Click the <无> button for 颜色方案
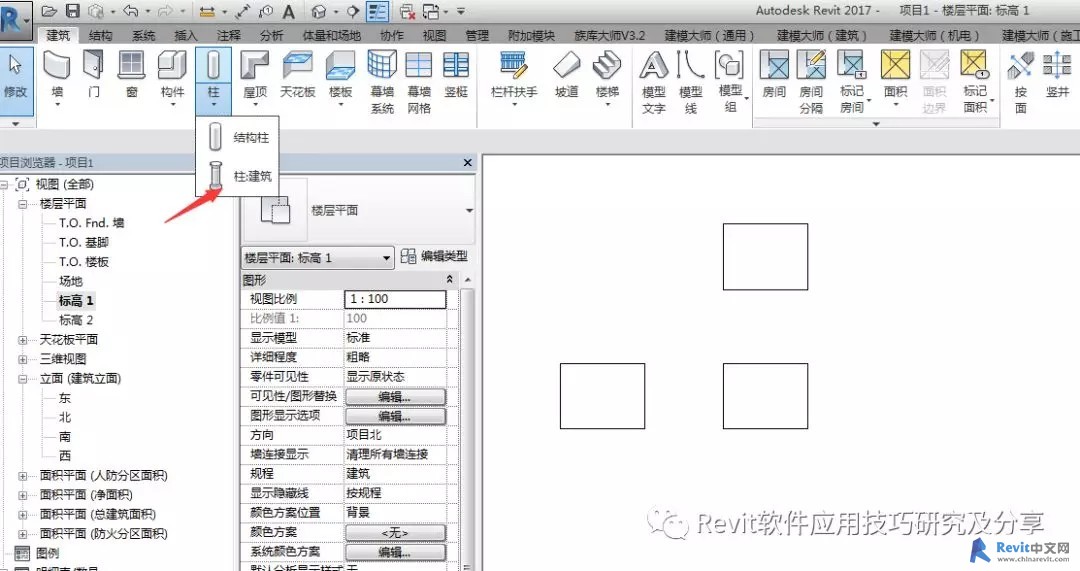 pyautogui.click(x=395, y=532)
